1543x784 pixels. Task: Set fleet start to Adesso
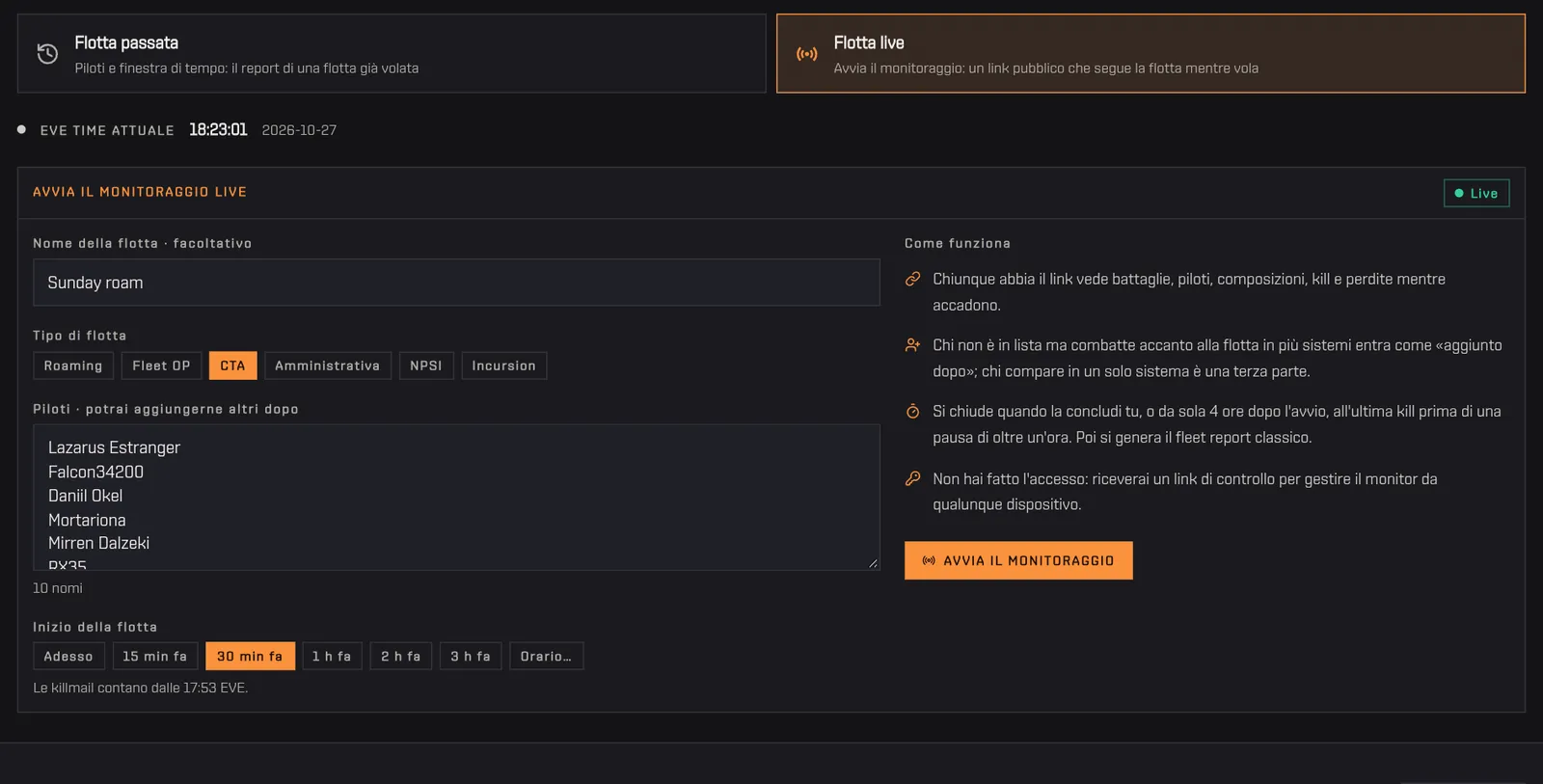click(68, 656)
